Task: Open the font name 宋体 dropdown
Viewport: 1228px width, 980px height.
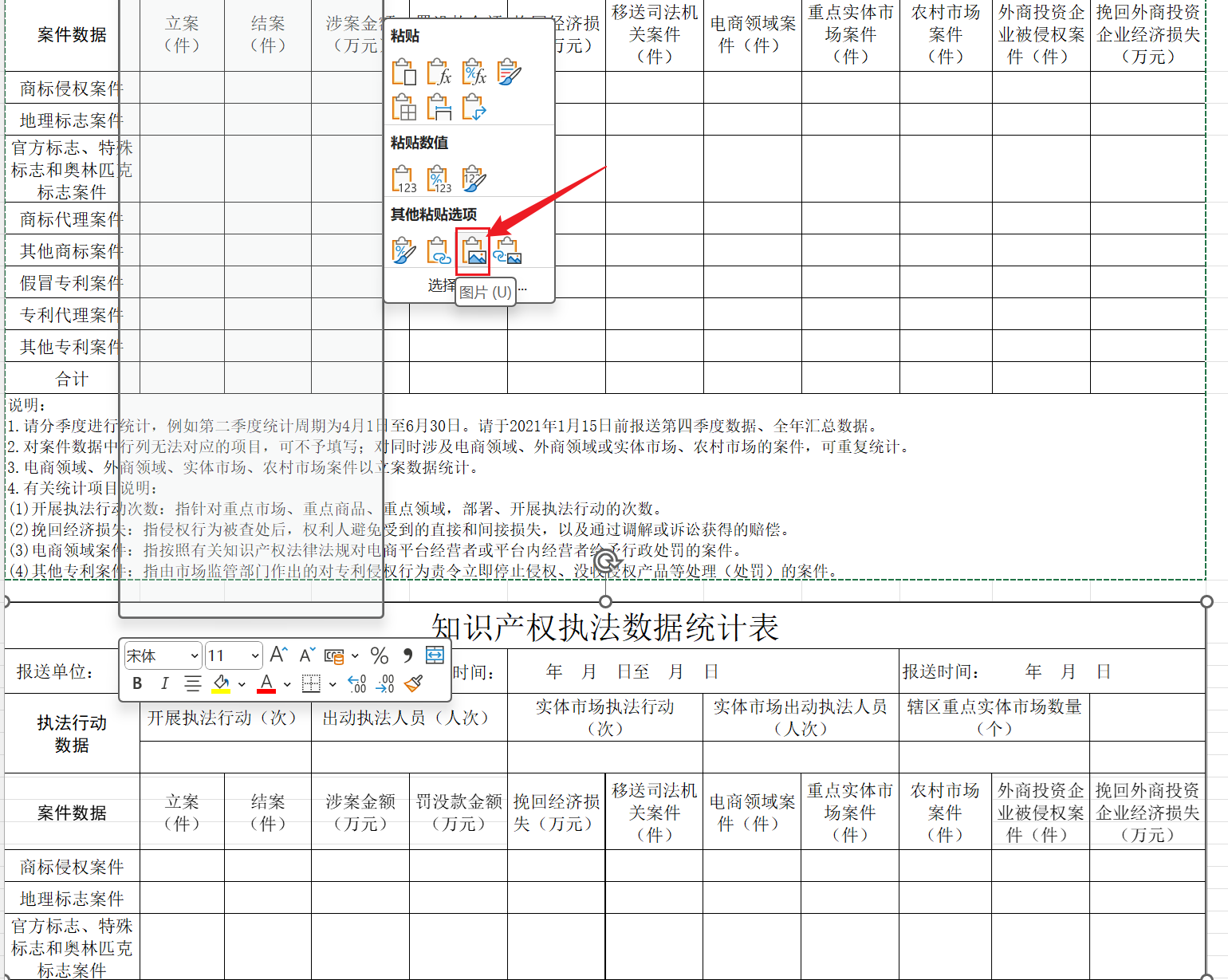Action: point(195,655)
